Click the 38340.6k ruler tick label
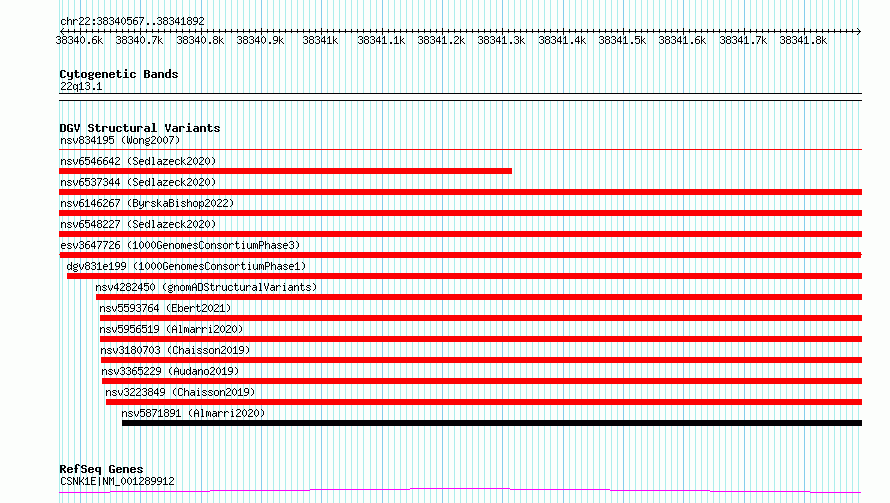 [79, 40]
